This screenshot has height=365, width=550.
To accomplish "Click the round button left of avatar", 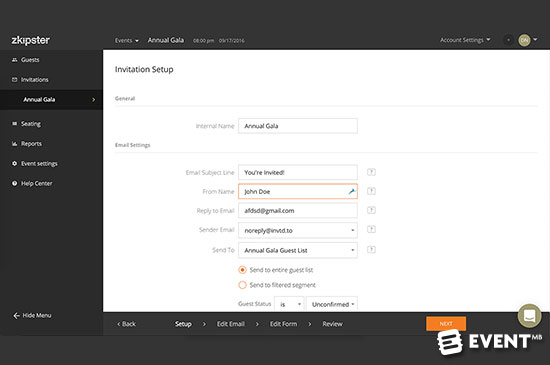I will coord(508,40).
